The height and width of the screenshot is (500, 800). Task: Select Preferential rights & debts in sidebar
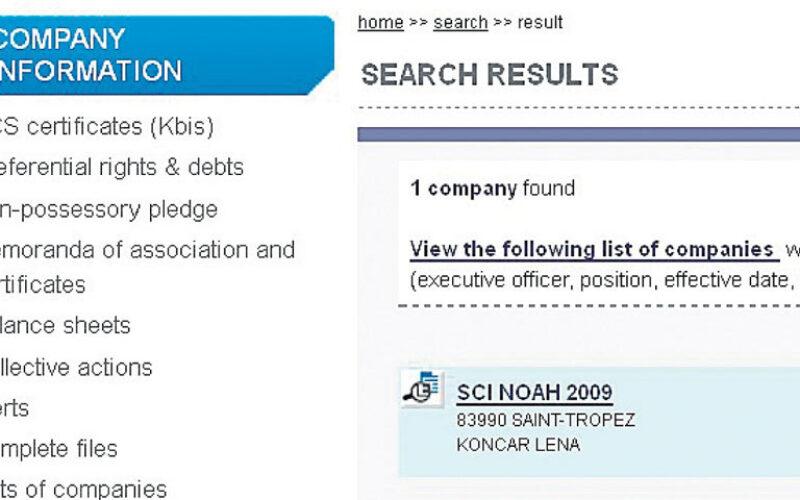coord(121,167)
